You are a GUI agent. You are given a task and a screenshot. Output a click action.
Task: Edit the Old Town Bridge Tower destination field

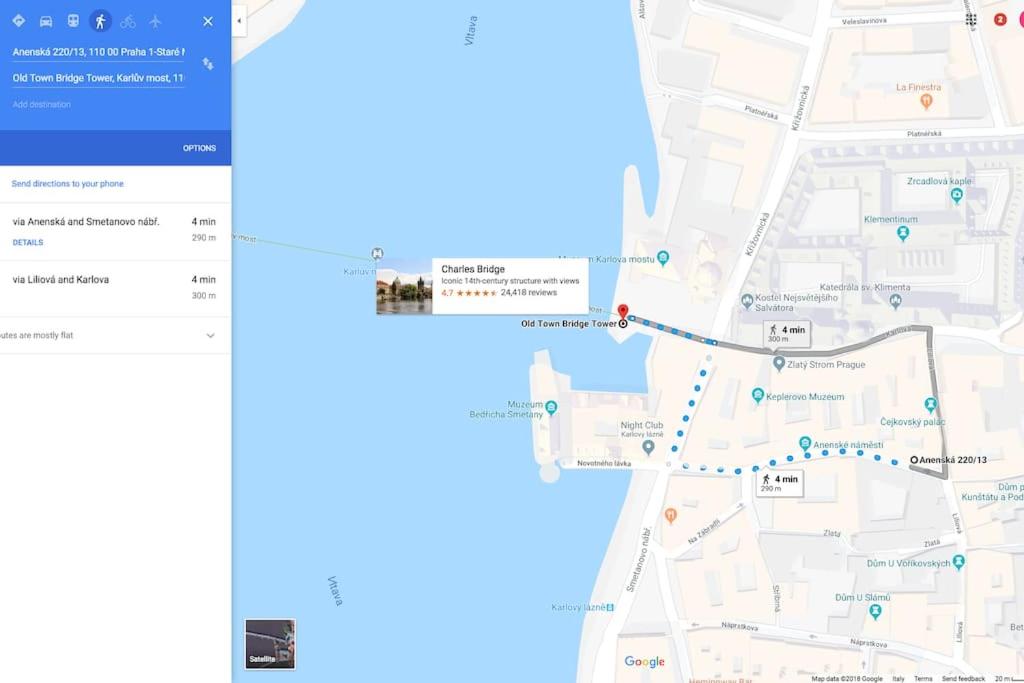(x=98, y=78)
